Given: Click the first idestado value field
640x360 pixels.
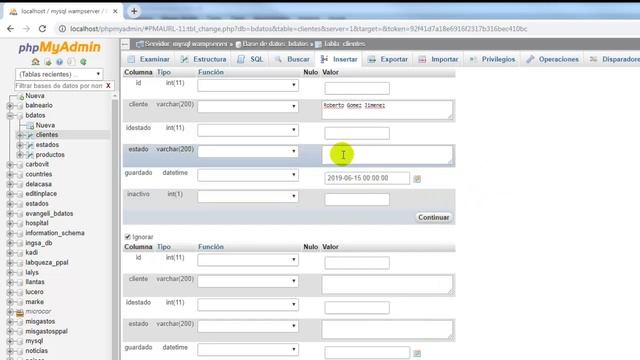Looking at the screenshot, I should click(357, 133).
